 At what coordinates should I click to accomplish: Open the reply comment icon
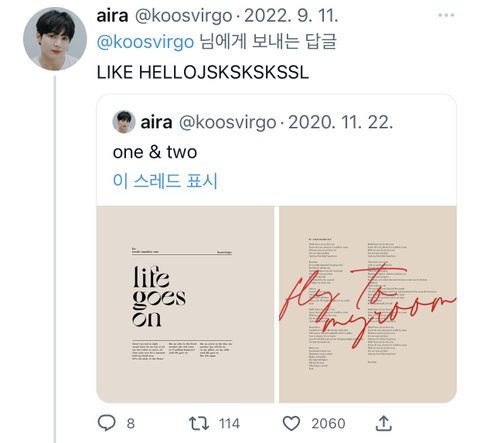(x=107, y=423)
